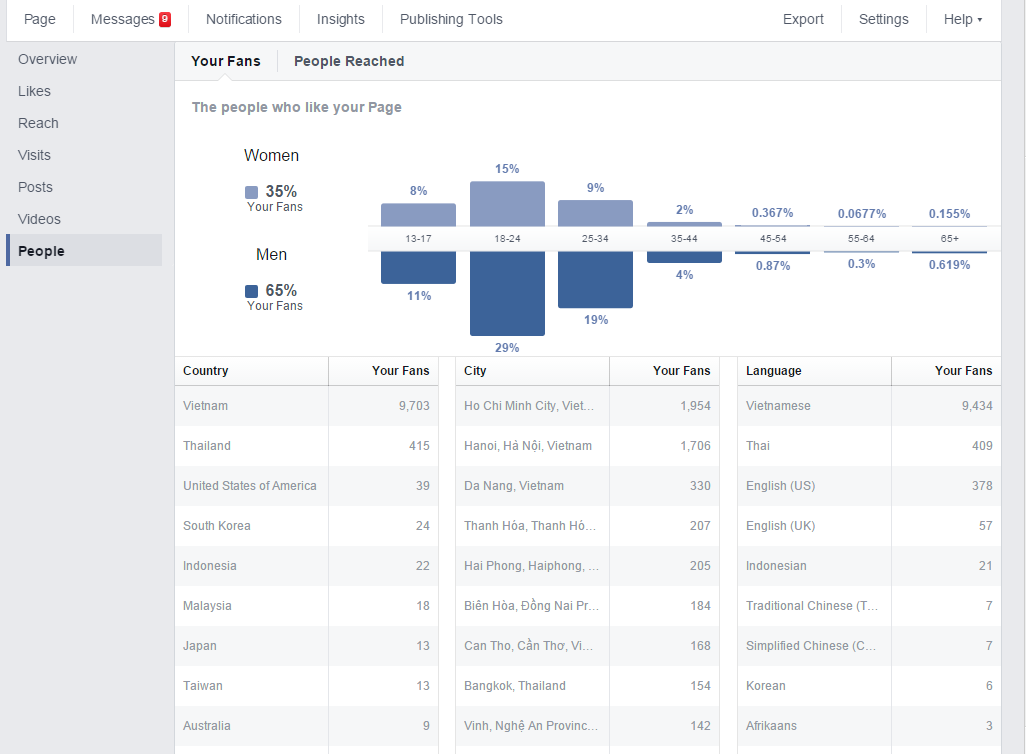Select the Your Fans tab
The image size is (1026, 754).
(x=226, y=61)
